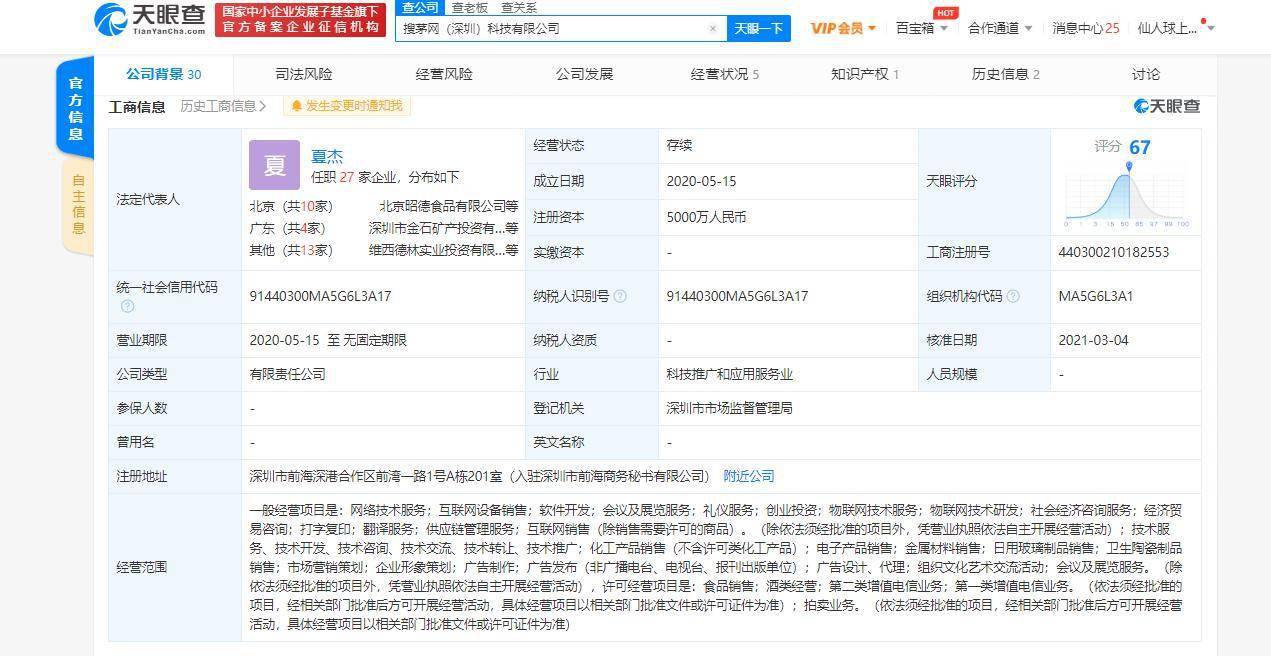Screen dimensions: 1271x656
Task: Click the help icon under 统一社会信用代码
Action: pos(127,306)
